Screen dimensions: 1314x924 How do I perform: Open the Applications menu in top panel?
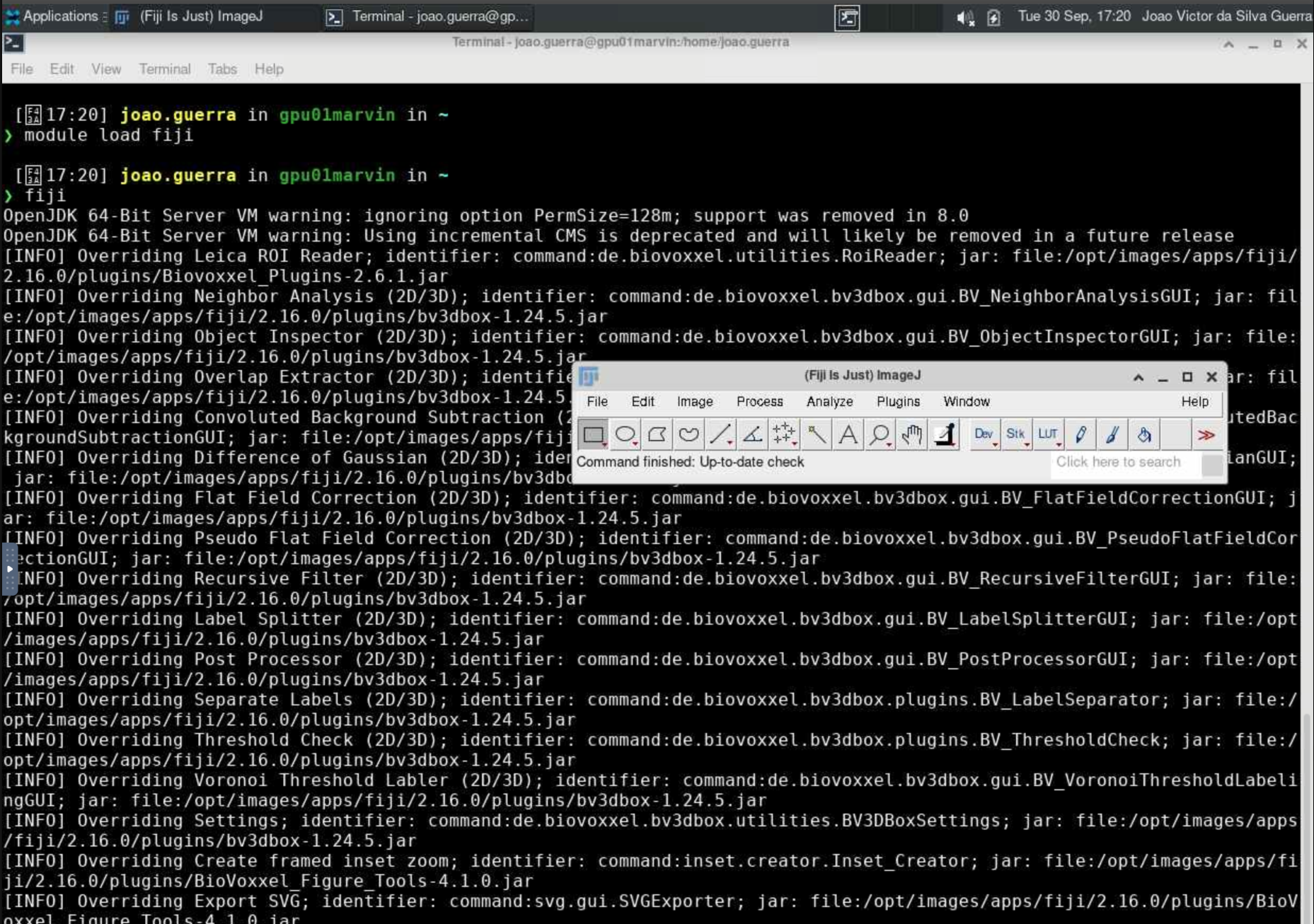pos(52,16)
